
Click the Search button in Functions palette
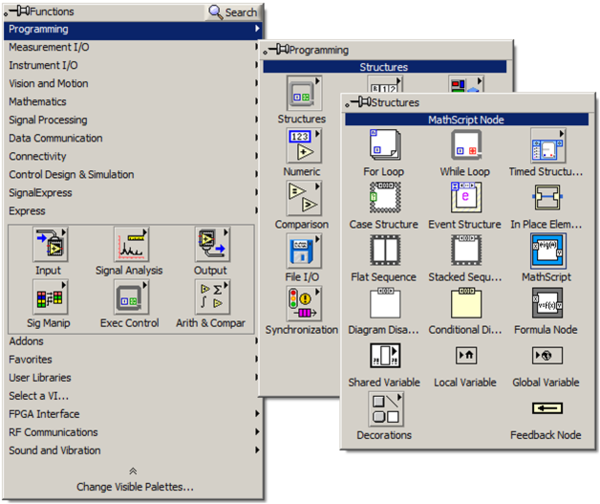point(233,12)
